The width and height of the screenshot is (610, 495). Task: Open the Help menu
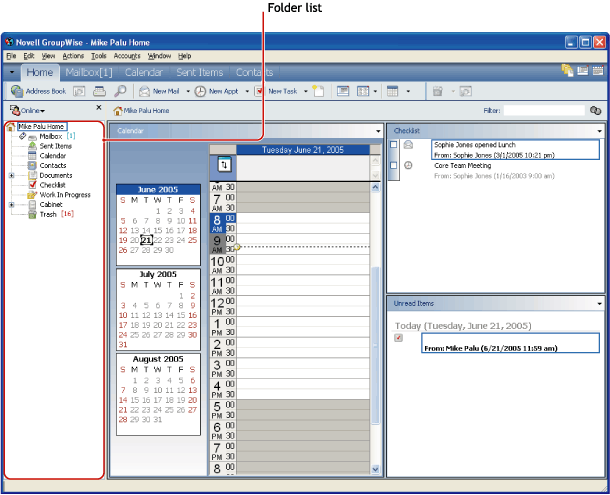[x=184, y=56]
